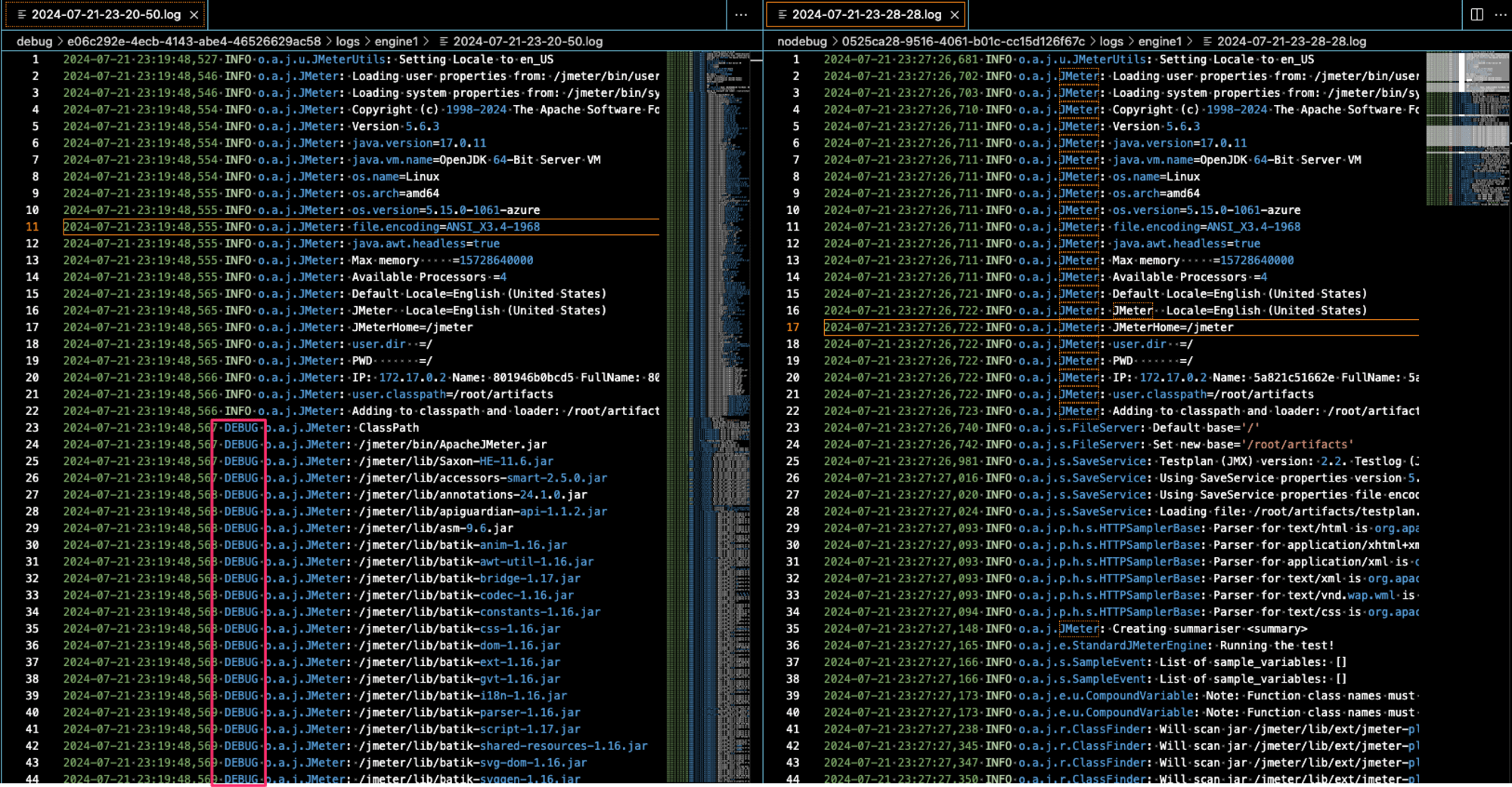This screenshot has height=787, width=1512.
Task: Open More Actions menu of left editor group
Action: pos(741,14)
